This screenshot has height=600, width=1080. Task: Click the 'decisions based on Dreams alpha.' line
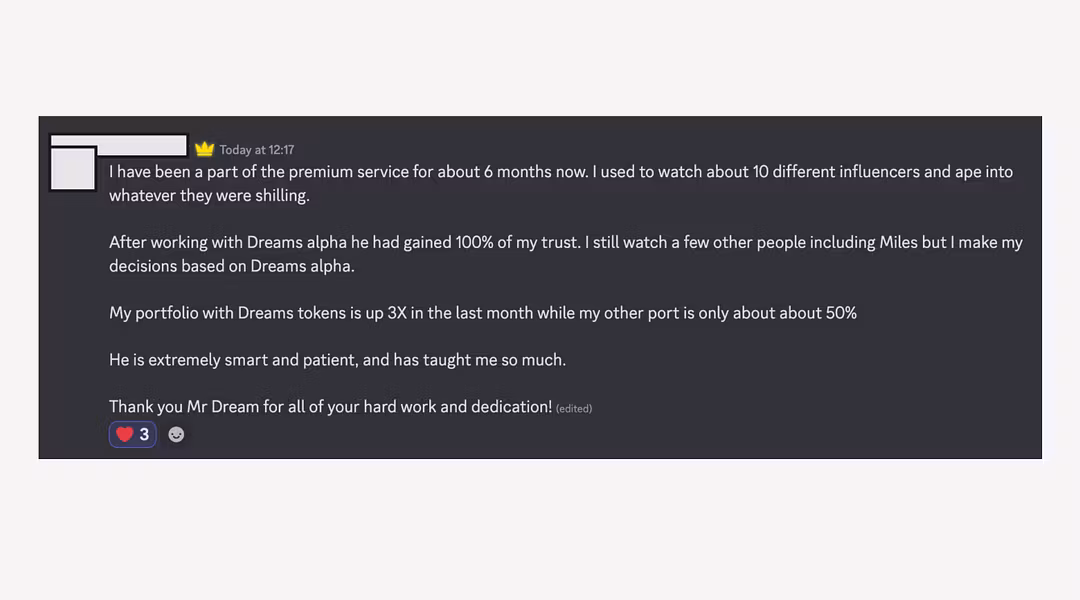coord(231,266)
